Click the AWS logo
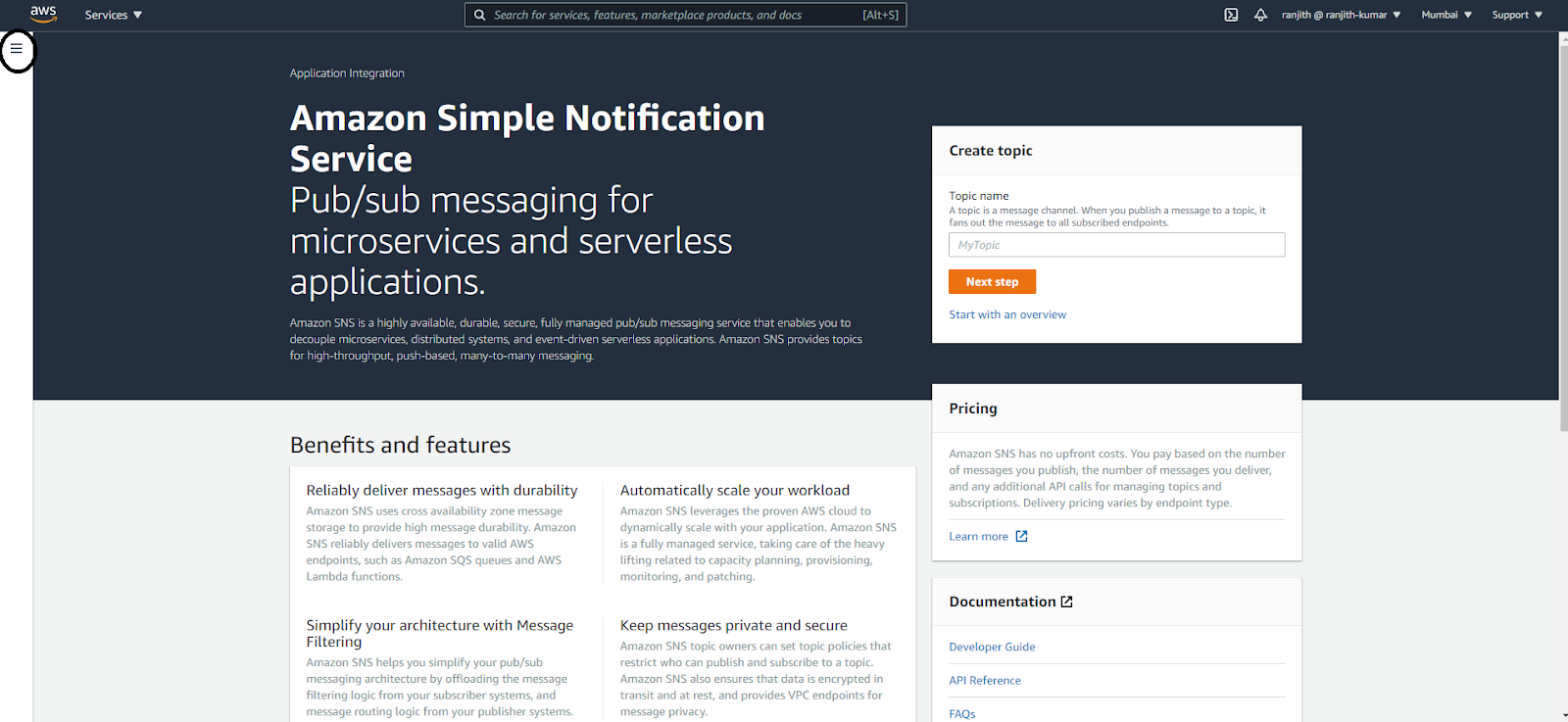The image size is (1568, 722). pyautogui.click(x=43, y=14)
